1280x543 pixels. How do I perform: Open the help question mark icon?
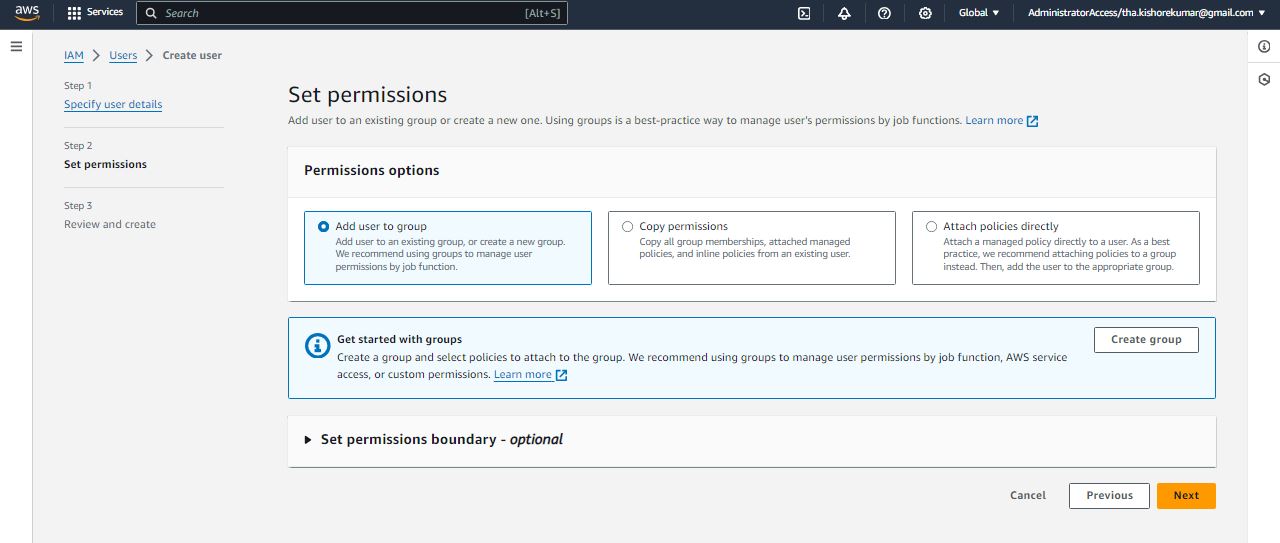pos(884,13)
